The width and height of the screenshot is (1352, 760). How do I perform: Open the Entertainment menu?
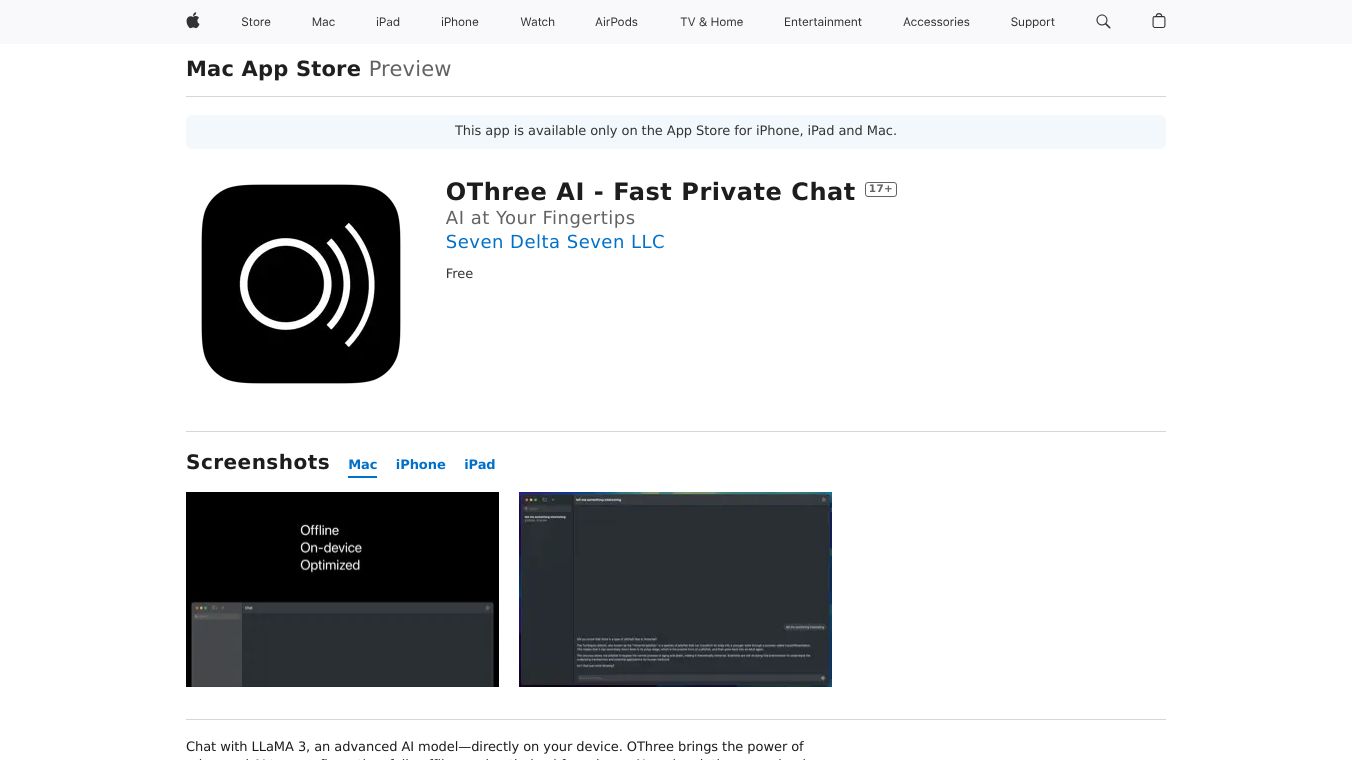tap(823, 22)
